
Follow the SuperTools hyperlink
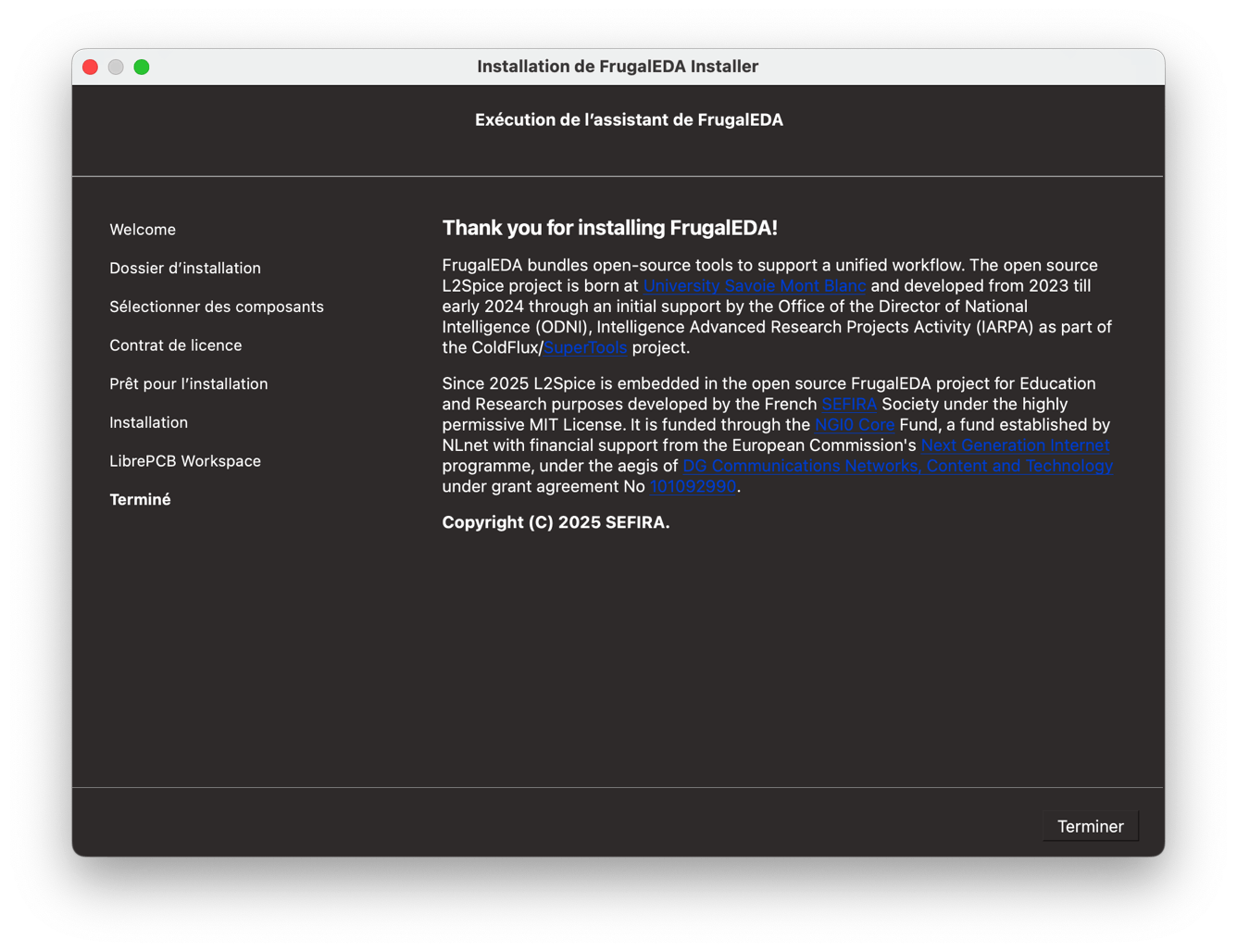[x=584, y=348]
